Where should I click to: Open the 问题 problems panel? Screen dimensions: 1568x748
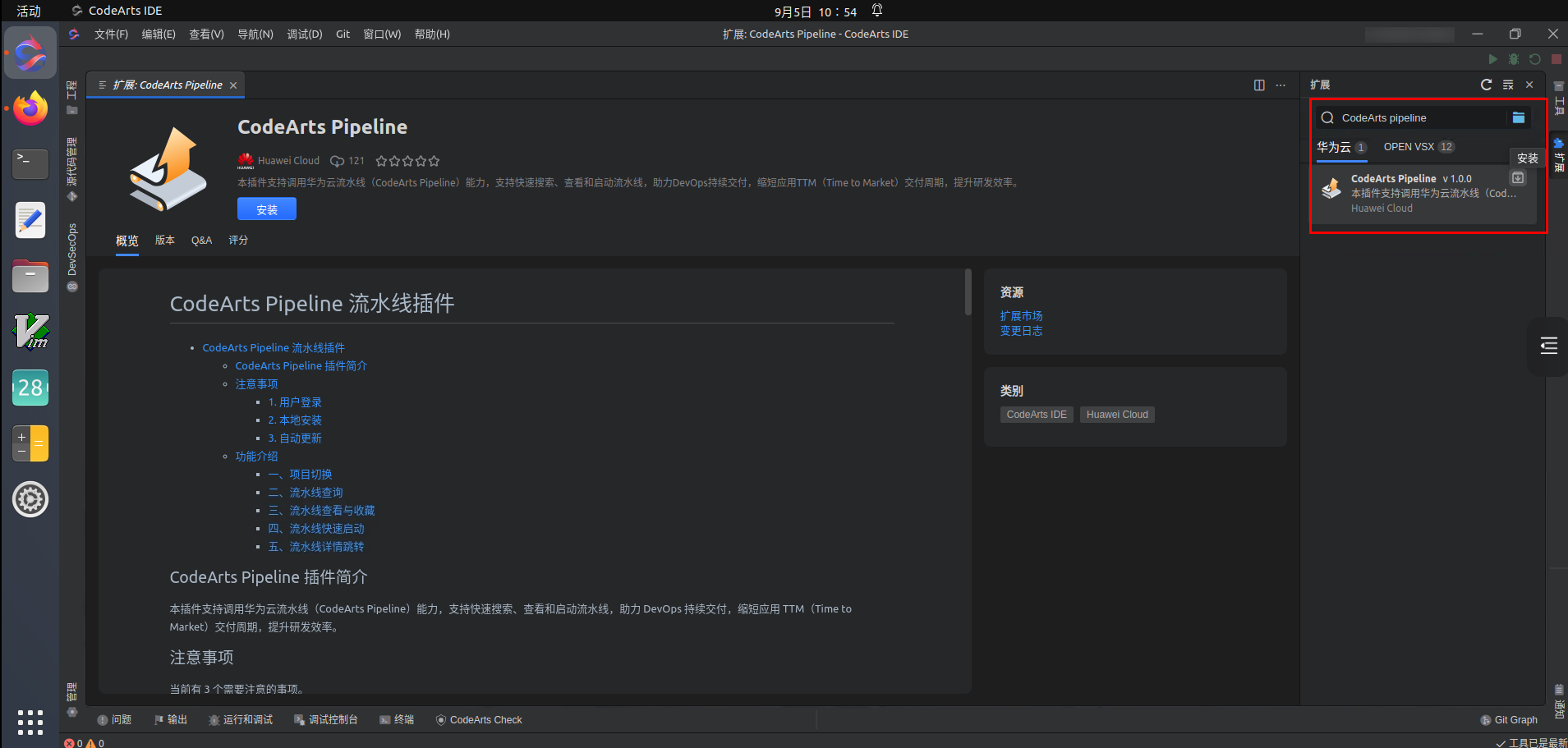tap(114, 720)
